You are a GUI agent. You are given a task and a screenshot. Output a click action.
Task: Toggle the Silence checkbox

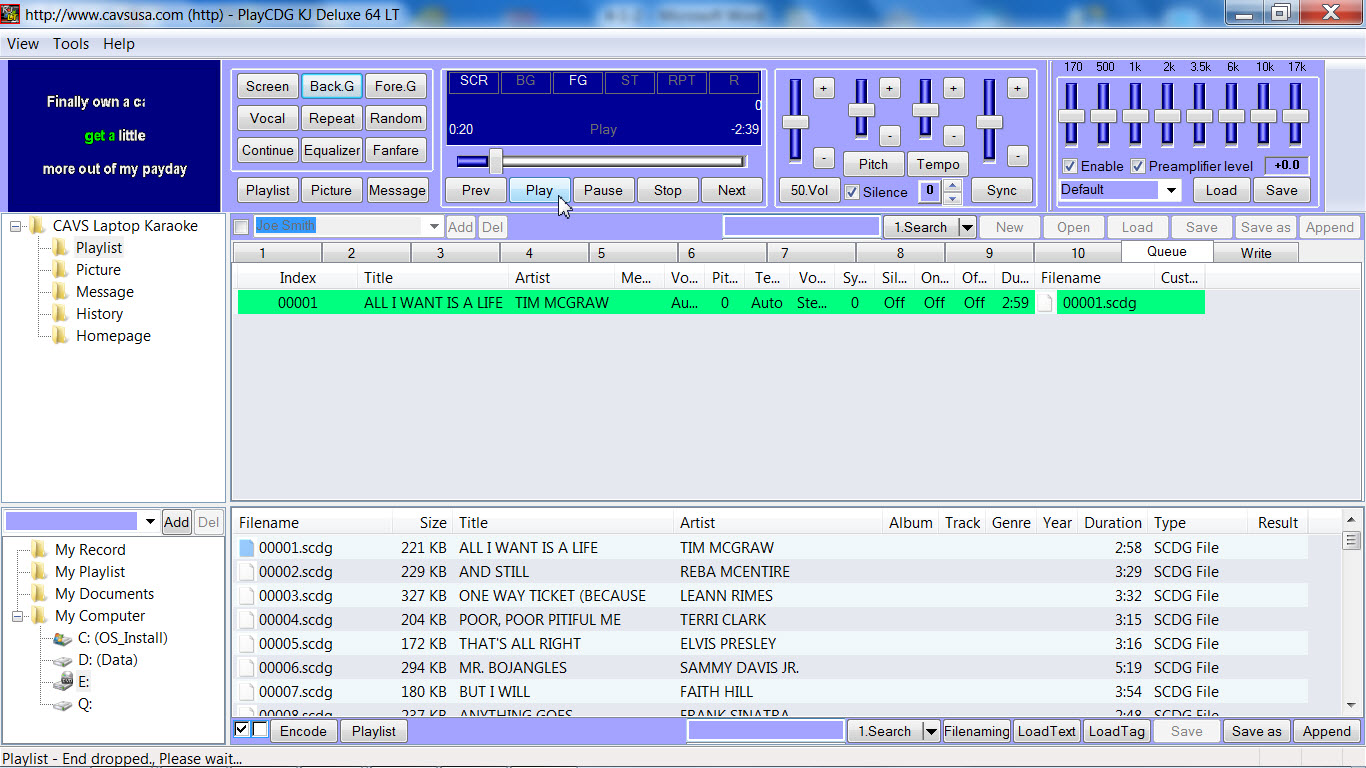[852, 192]
